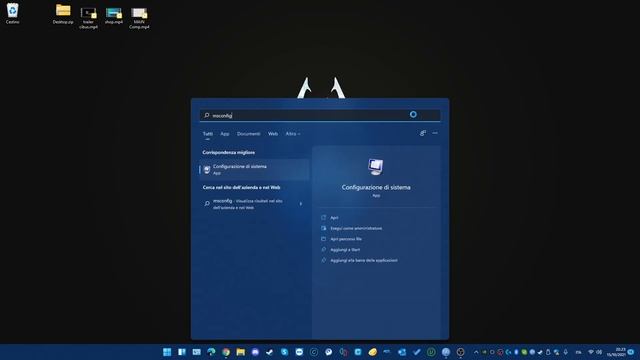Choose Aggiungi a Start
This screenshot has height=360, width=640.
click(345, 250)
